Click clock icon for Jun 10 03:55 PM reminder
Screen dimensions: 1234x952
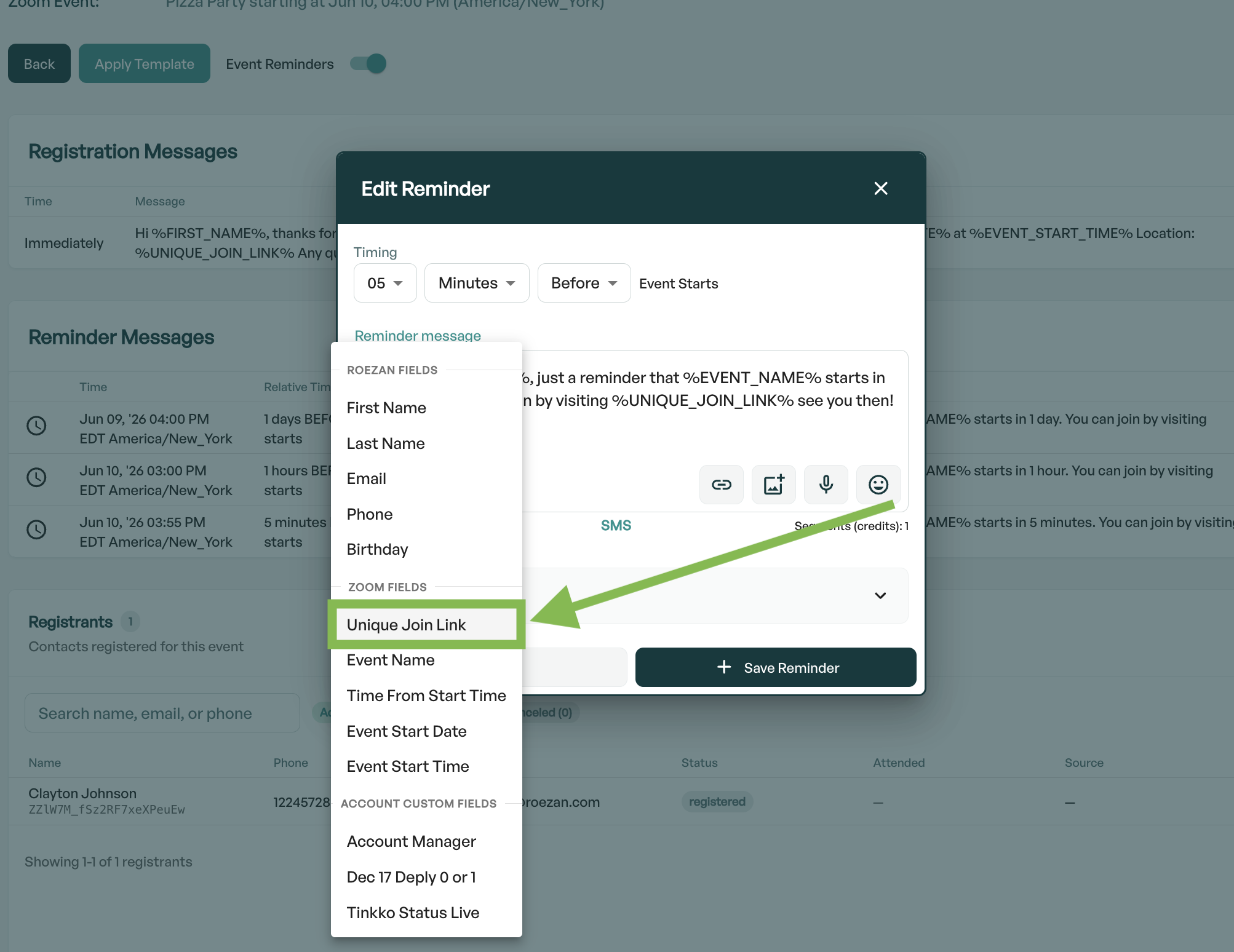(36, 530)
